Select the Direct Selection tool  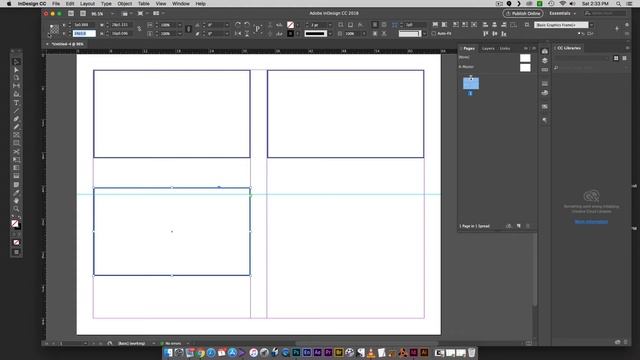[16, 70]
